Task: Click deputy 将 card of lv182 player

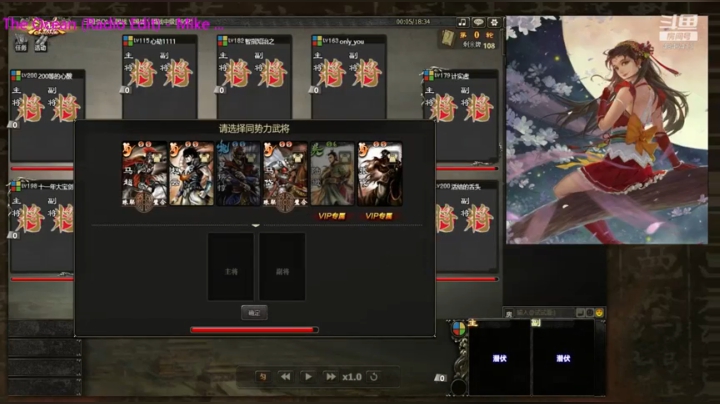Action: [272, 73]
